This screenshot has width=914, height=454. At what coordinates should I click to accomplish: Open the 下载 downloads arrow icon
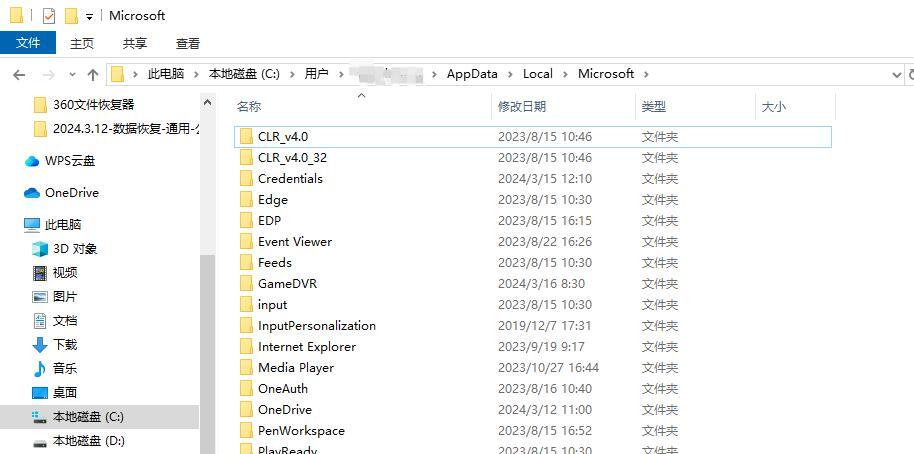click(x=40, y=344)
